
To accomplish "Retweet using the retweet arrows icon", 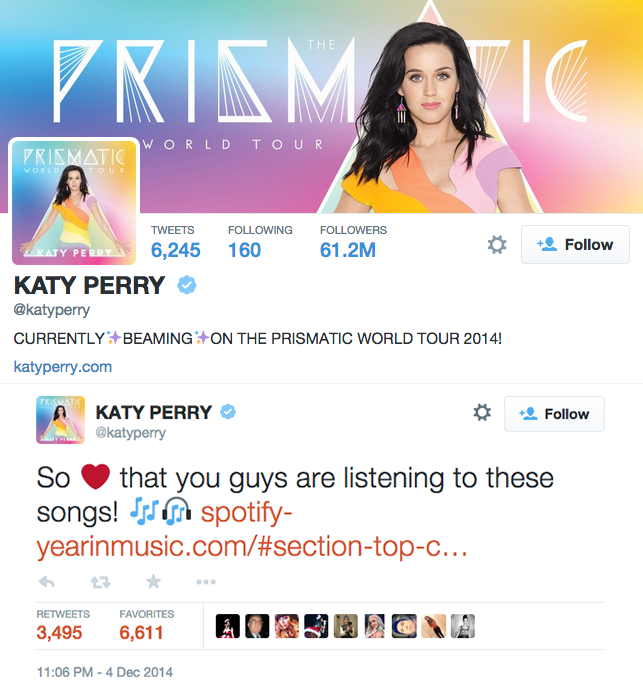I will point(100,582).
